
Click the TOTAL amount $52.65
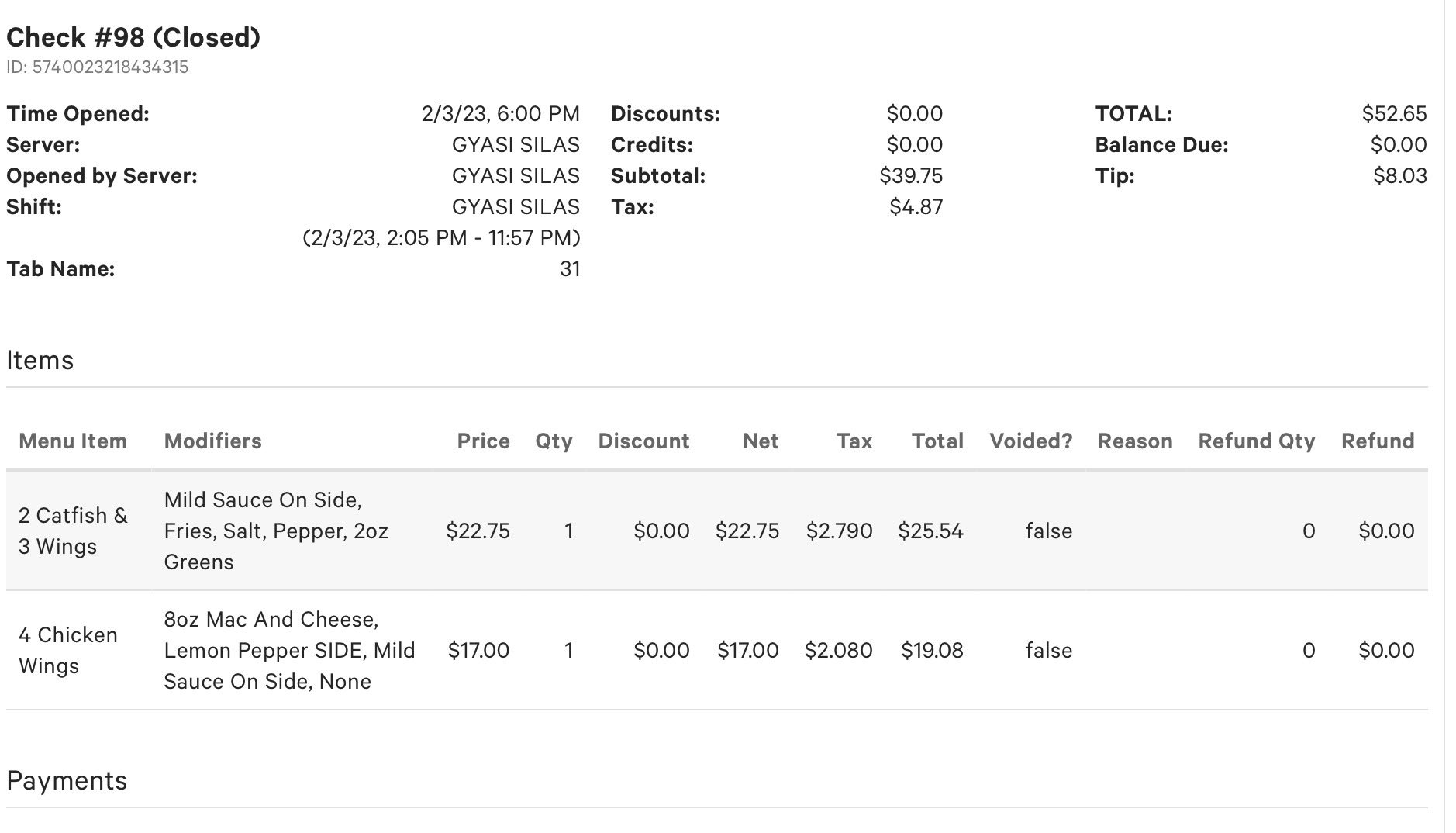(1394, 114)
